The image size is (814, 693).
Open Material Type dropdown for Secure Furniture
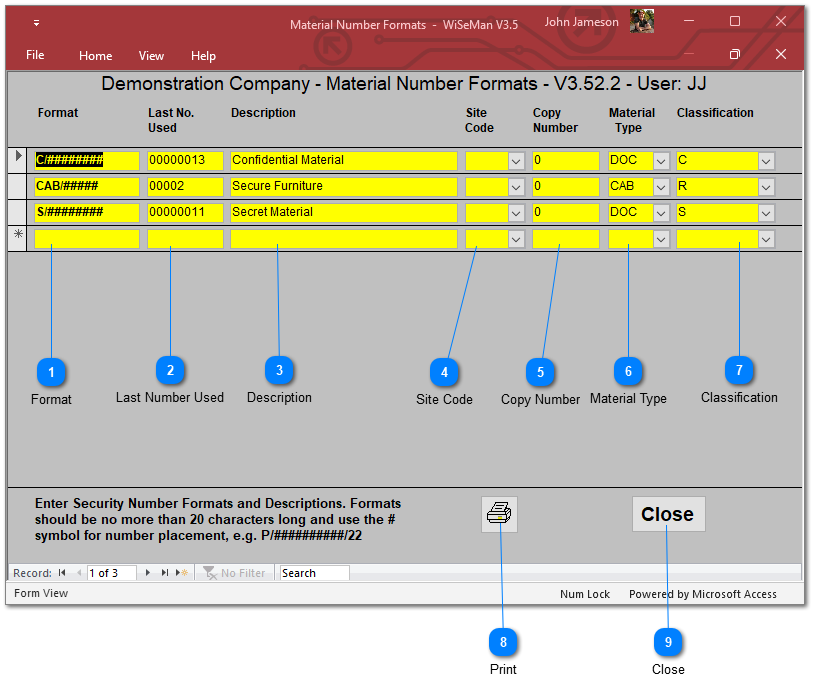click(661, 187)
